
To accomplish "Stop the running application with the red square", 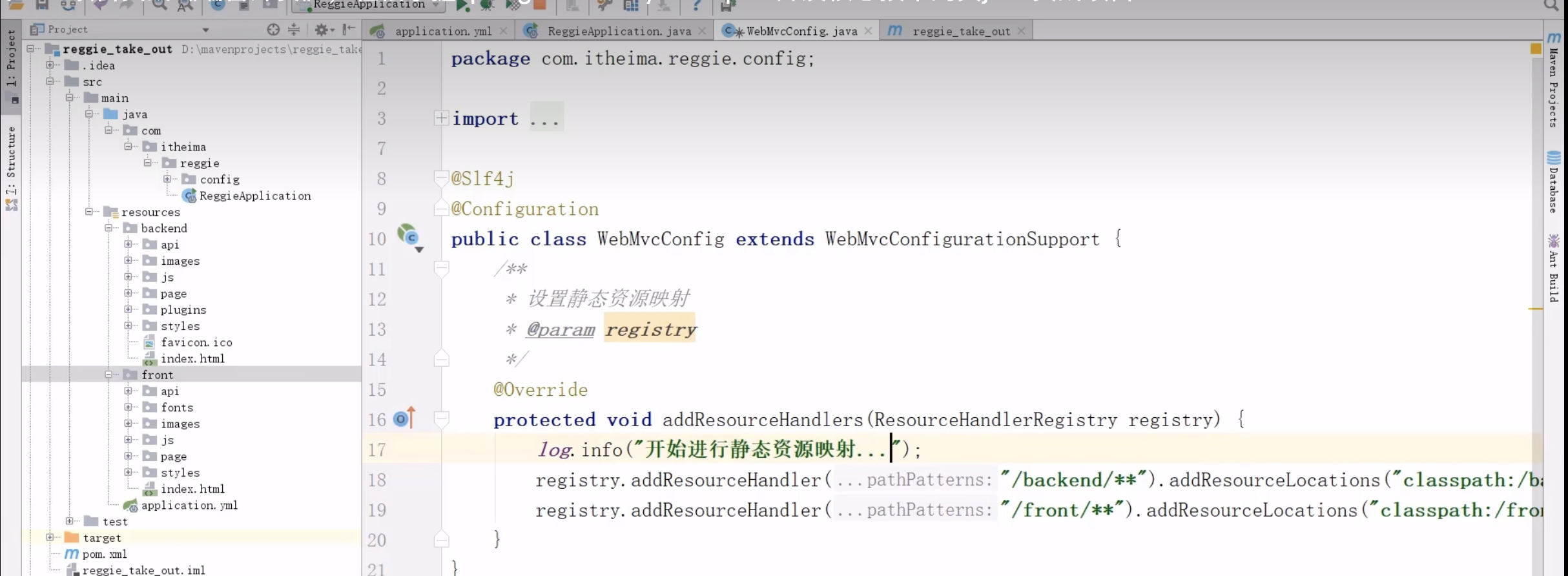I will click(540, 5).
